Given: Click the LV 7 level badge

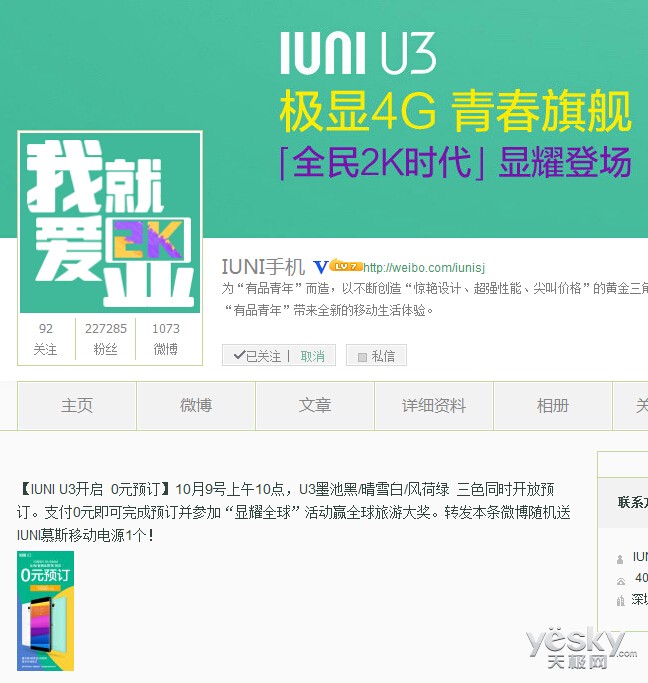Looking at the screenshot, I should click(x=346, y=266).
